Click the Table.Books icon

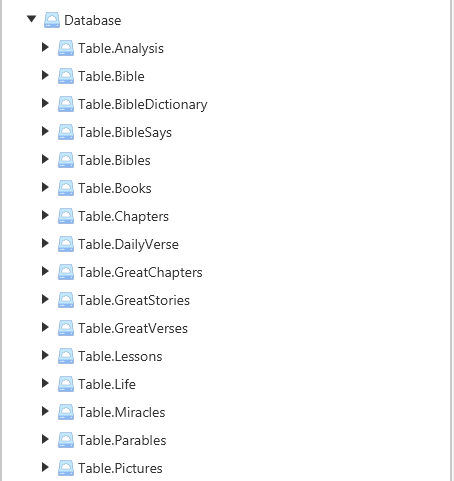coord(66,188)
